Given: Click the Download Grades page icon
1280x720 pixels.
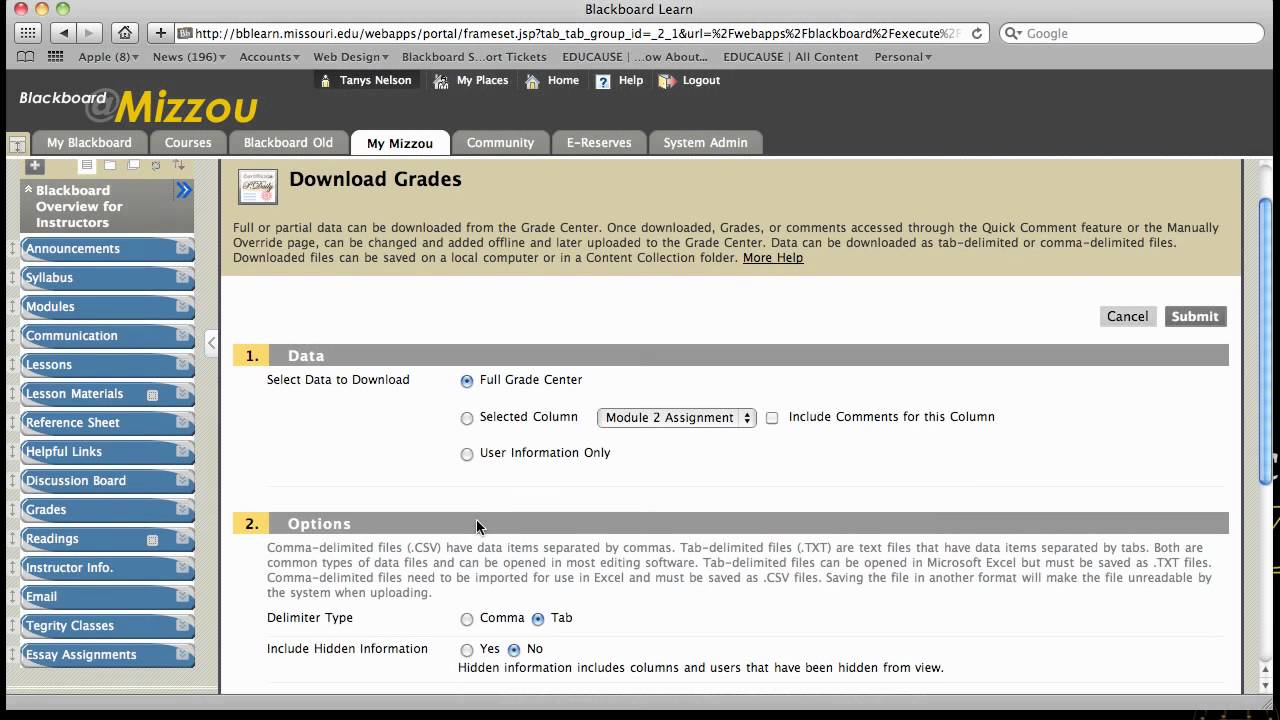Looking at the screenshot, I should [258, 187].
